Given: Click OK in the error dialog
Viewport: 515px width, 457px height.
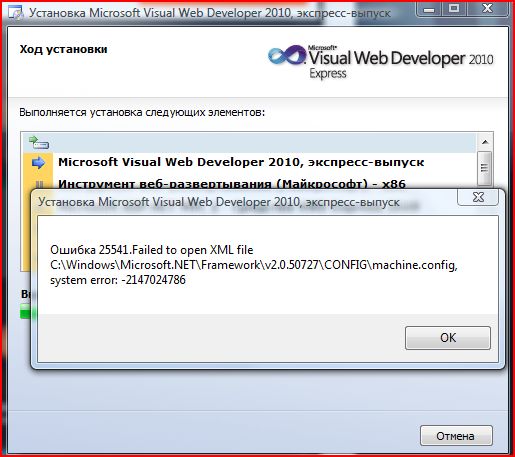Looking at the screenshot, I should pyautogui.click(x=448, y=338).
